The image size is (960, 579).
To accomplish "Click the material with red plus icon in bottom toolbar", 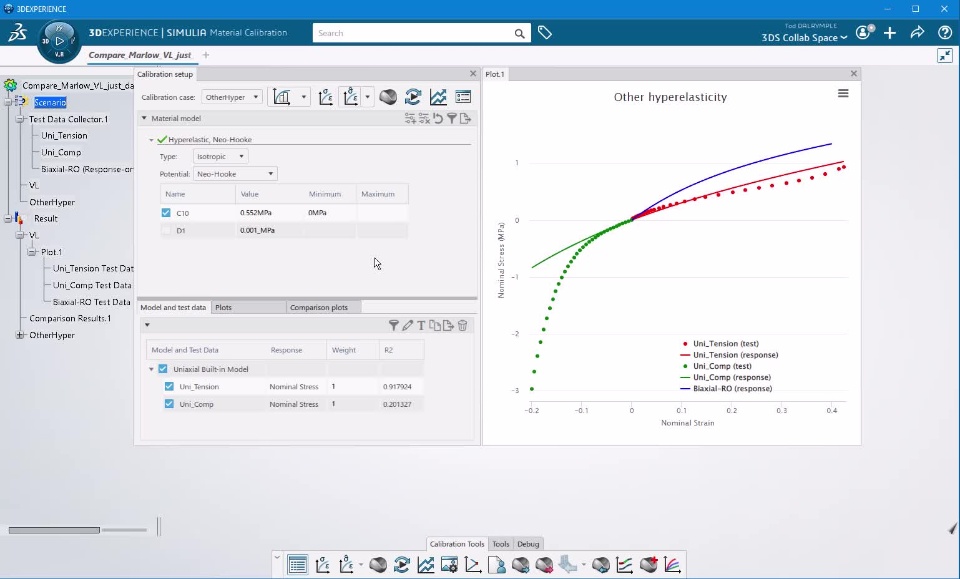I will tap(648, 564).
